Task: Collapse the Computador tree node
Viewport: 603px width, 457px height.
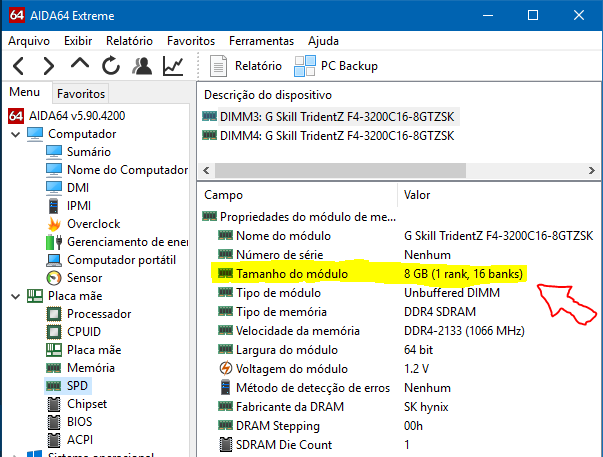Action: pyautogui.click(x=15, y=133)
